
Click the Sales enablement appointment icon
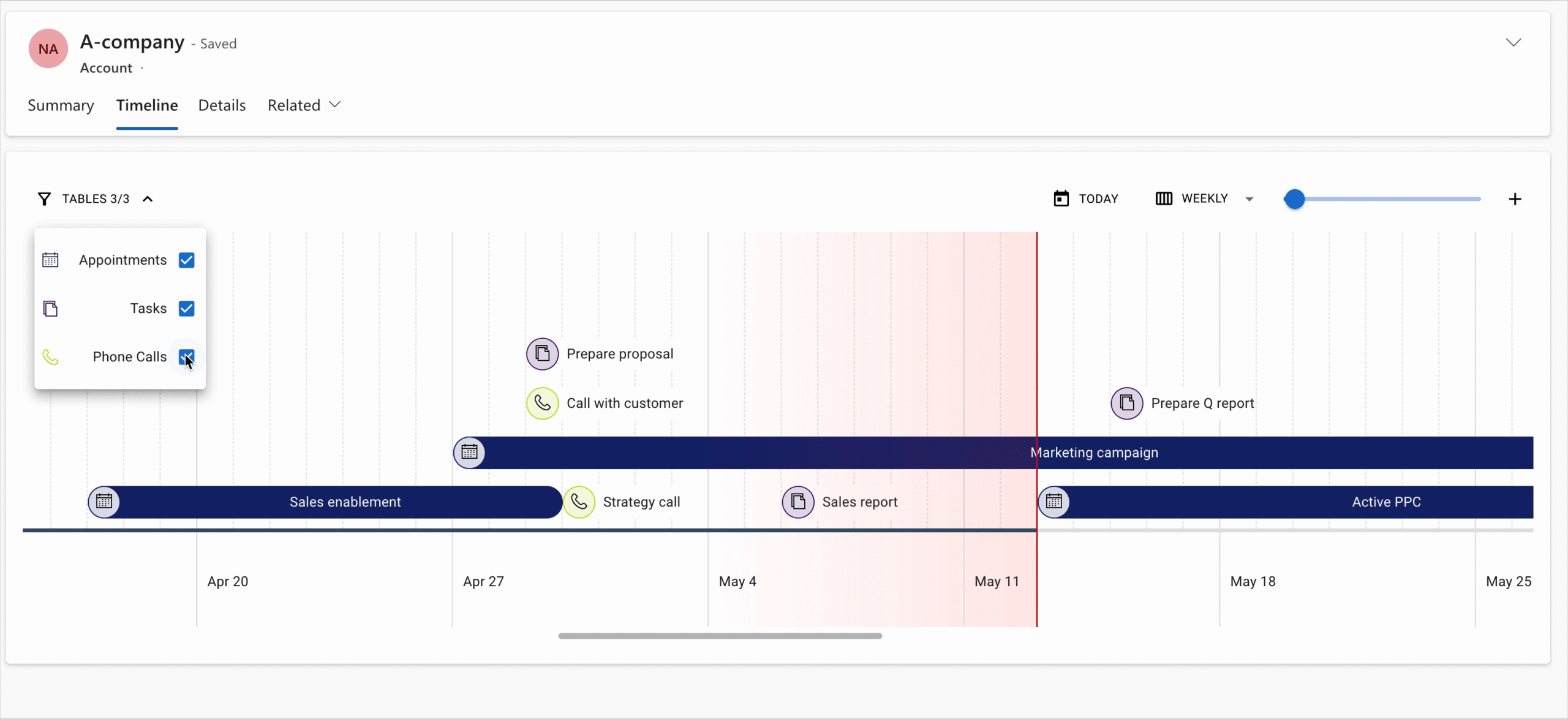(104, 502)
